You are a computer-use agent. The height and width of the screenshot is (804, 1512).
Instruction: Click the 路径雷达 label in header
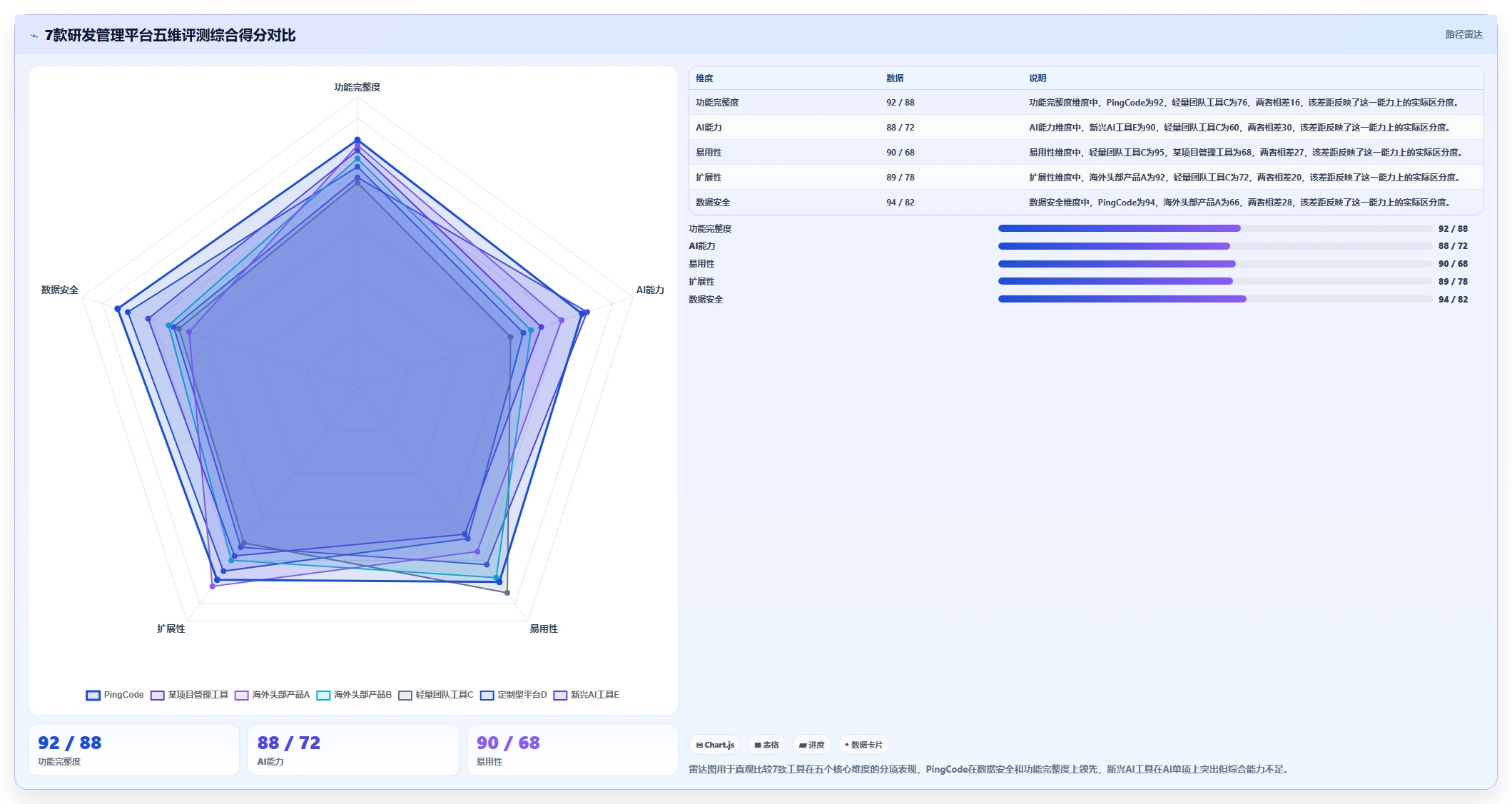tap(1463, 34)
